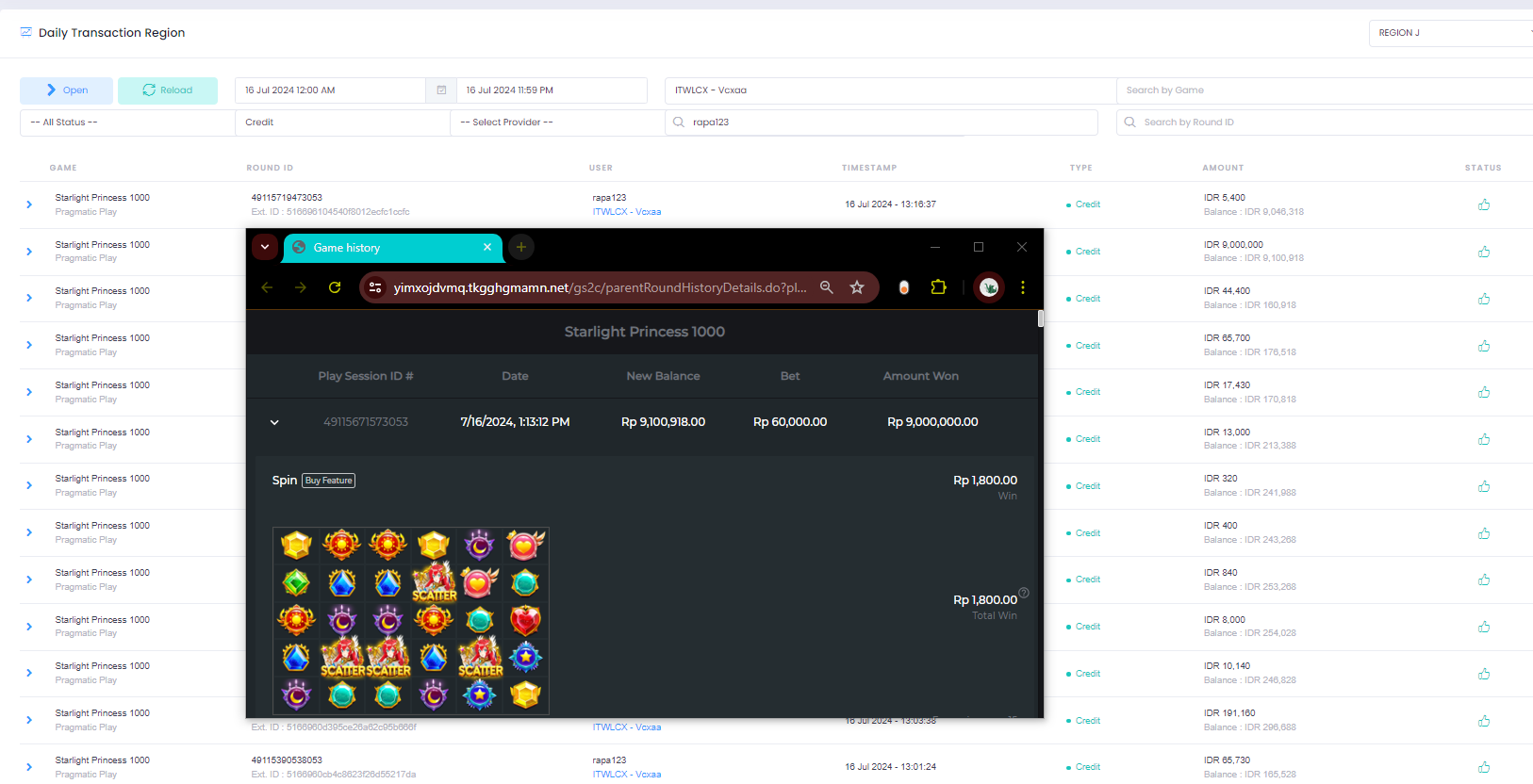Click the Open button
Image resolution: width=1533 pixels, height=784 pixels.
coord(66,90)
